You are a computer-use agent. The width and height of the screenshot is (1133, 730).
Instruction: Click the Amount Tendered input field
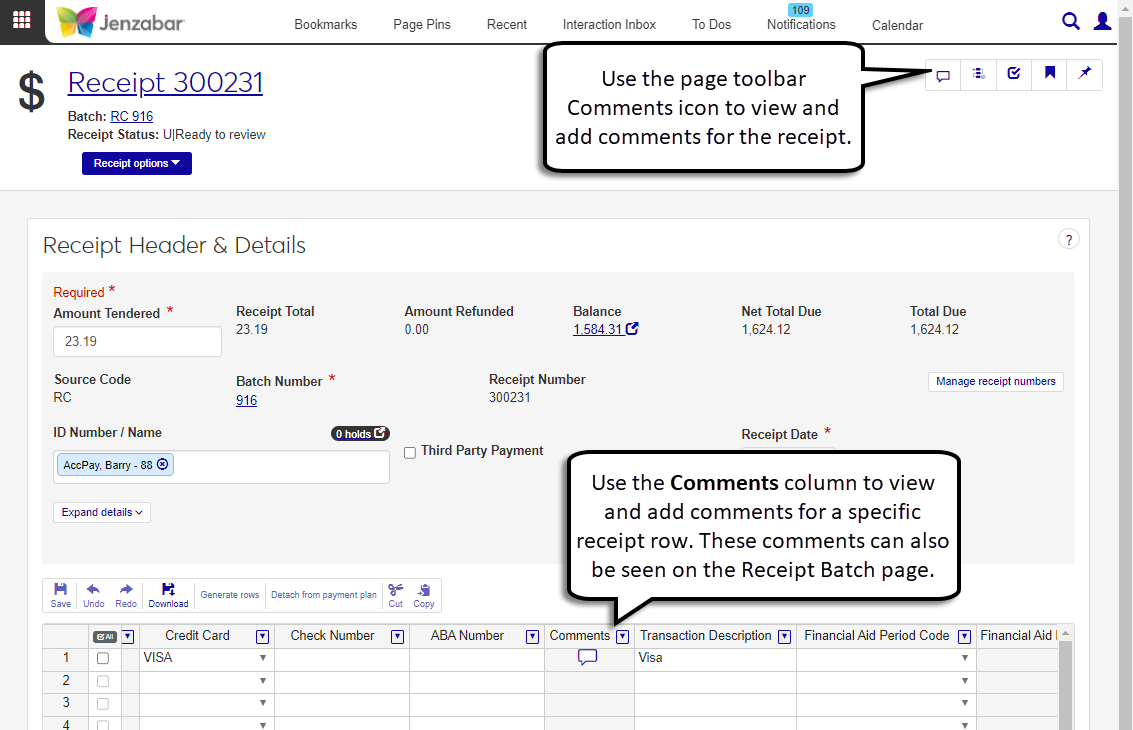pos(137,341)
